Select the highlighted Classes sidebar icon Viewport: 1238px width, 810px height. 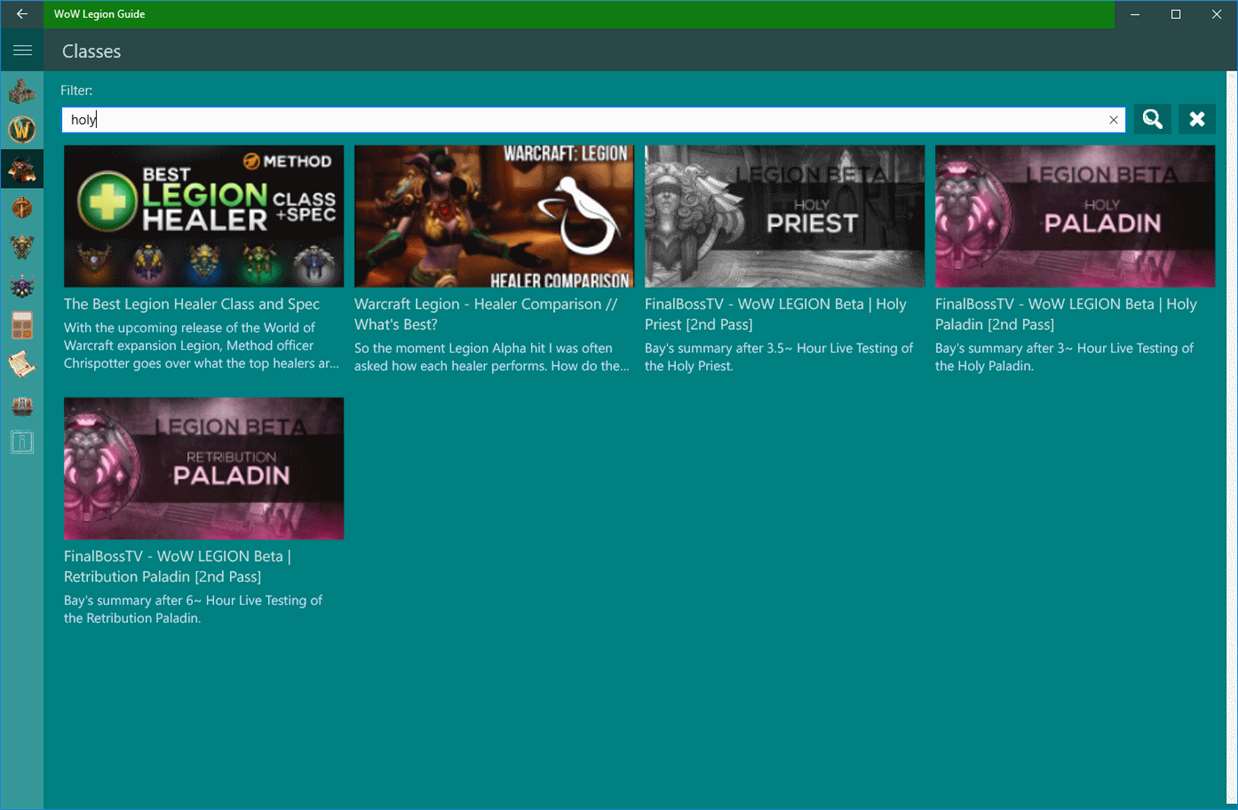point(22,170)
